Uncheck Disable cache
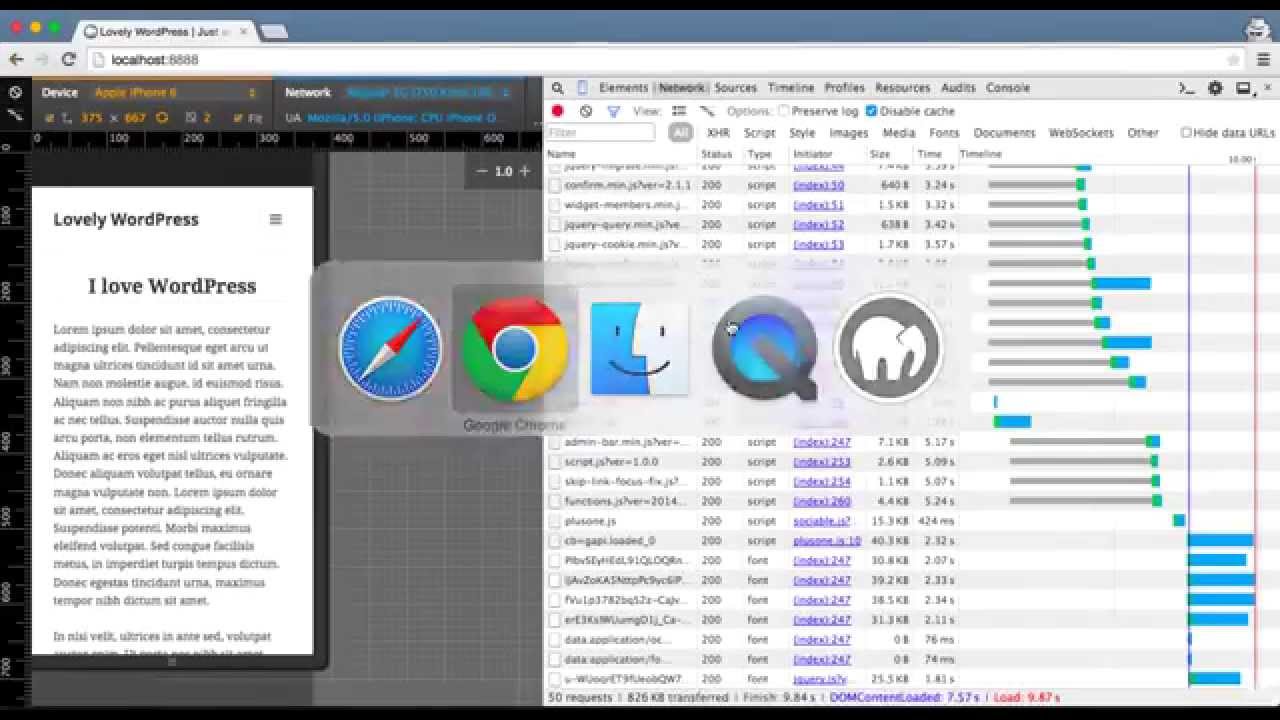Screen dimensions: 1280x720 click(871, 111)
